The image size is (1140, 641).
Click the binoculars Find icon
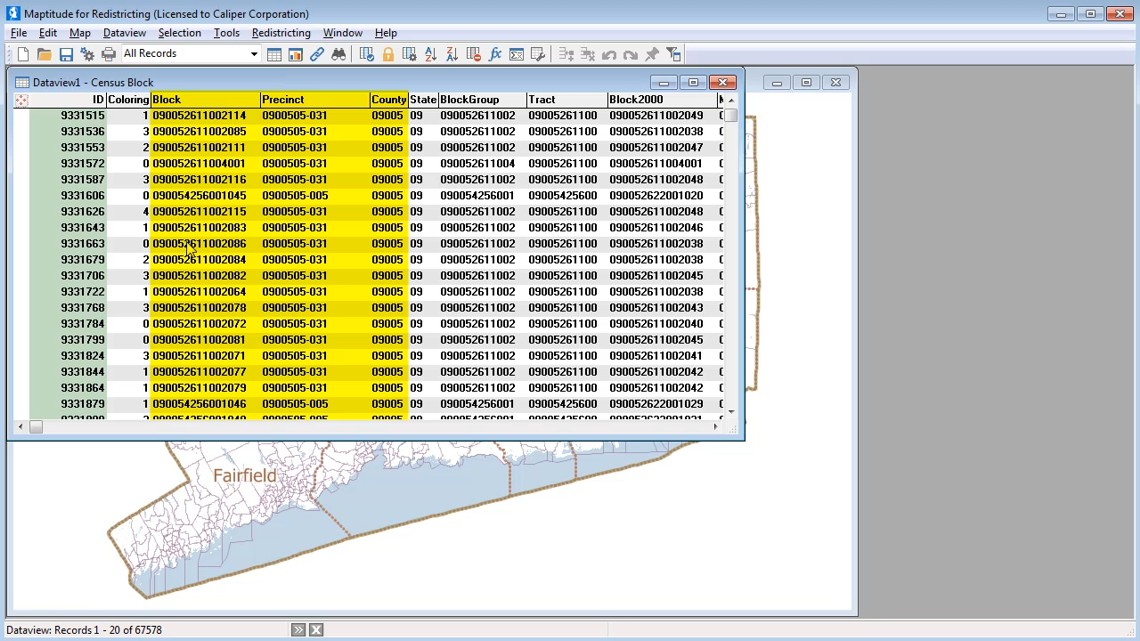tap(339, 54)
